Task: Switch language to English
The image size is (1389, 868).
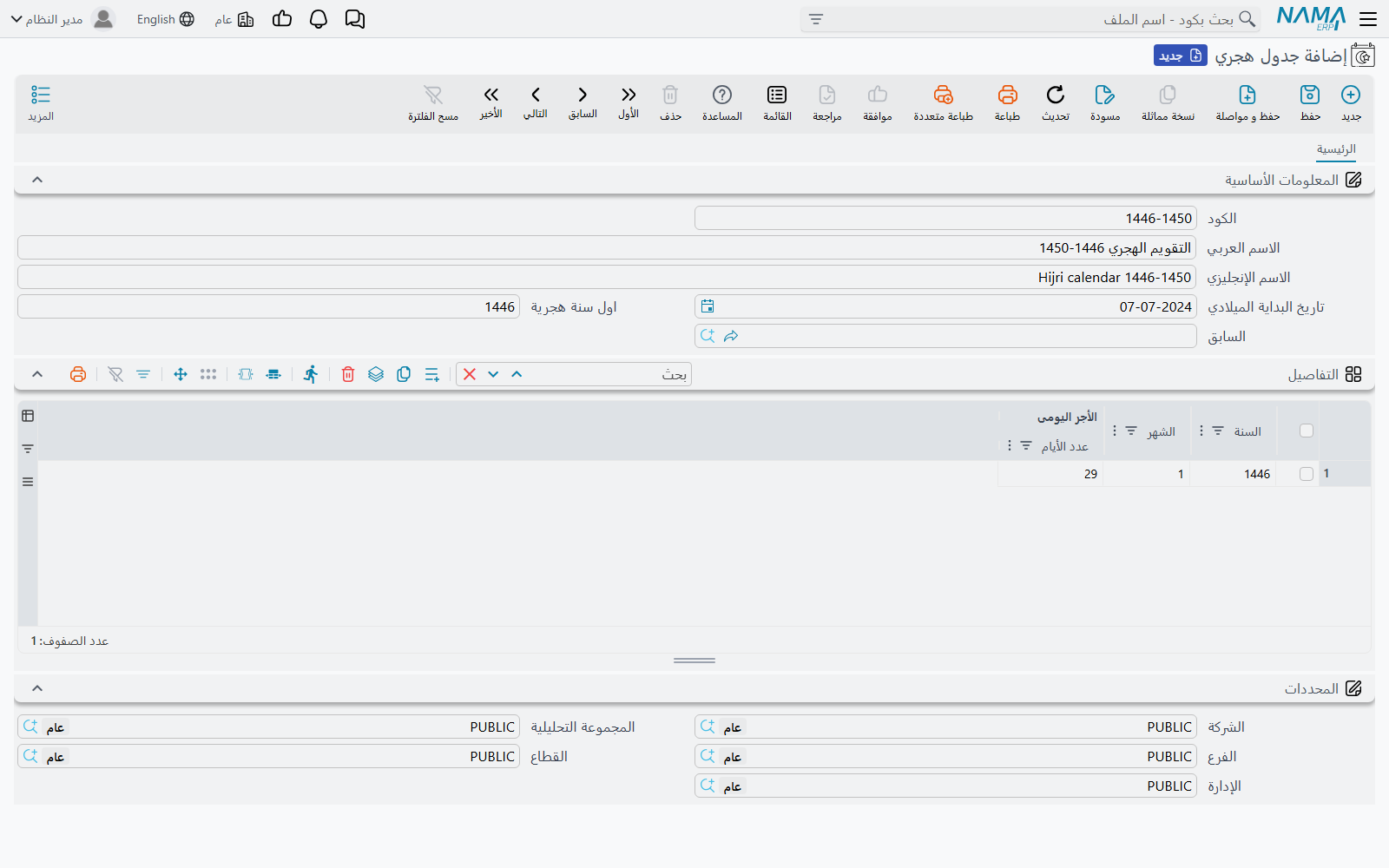Action: 166,19
